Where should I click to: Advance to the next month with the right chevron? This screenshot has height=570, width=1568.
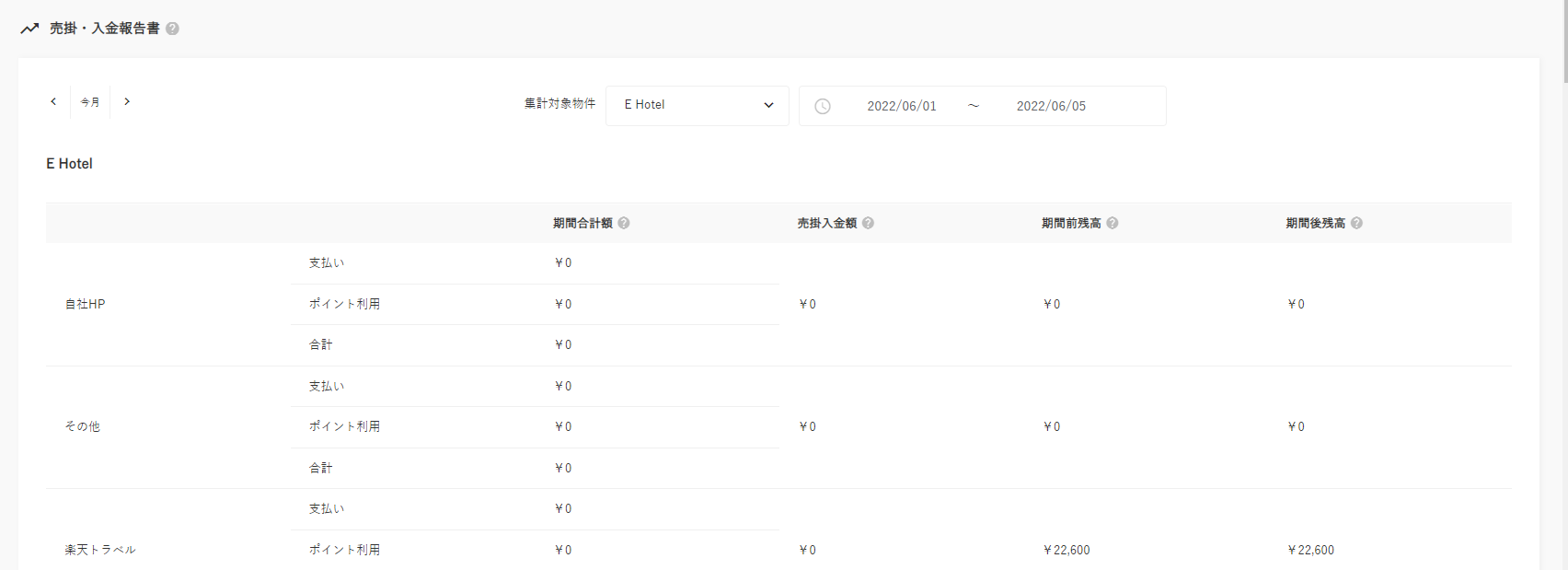[127, 101]
